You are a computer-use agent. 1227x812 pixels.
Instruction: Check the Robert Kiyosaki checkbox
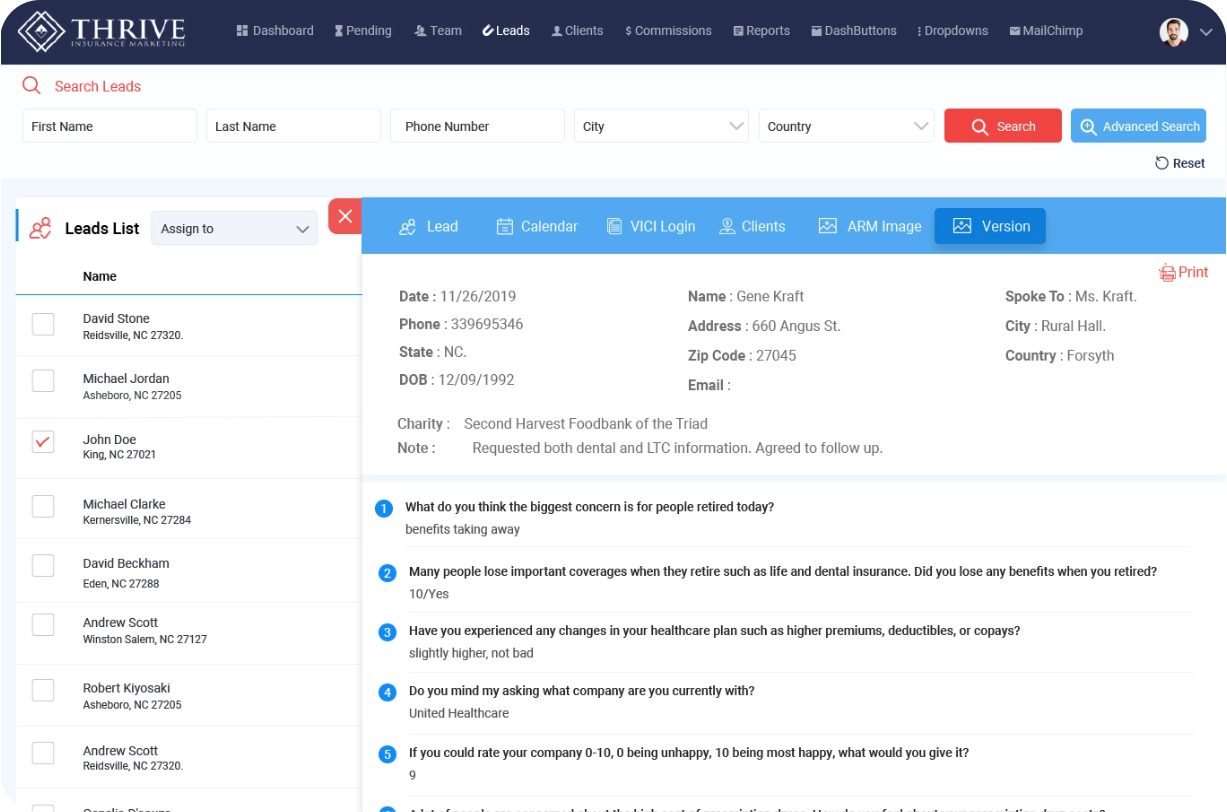[x=43, y=690]
